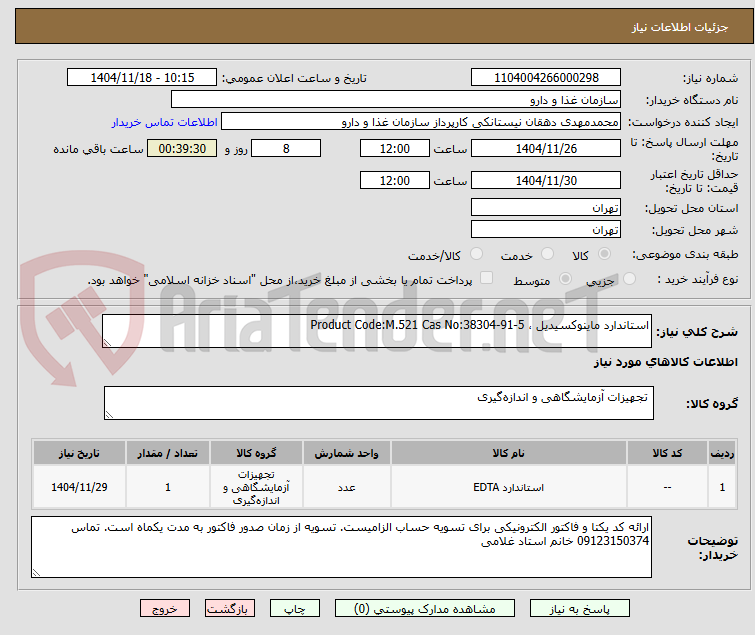Click the response deadline date 1404/11/26
Screen dimensions: 755x635
[x=546, y=148]
